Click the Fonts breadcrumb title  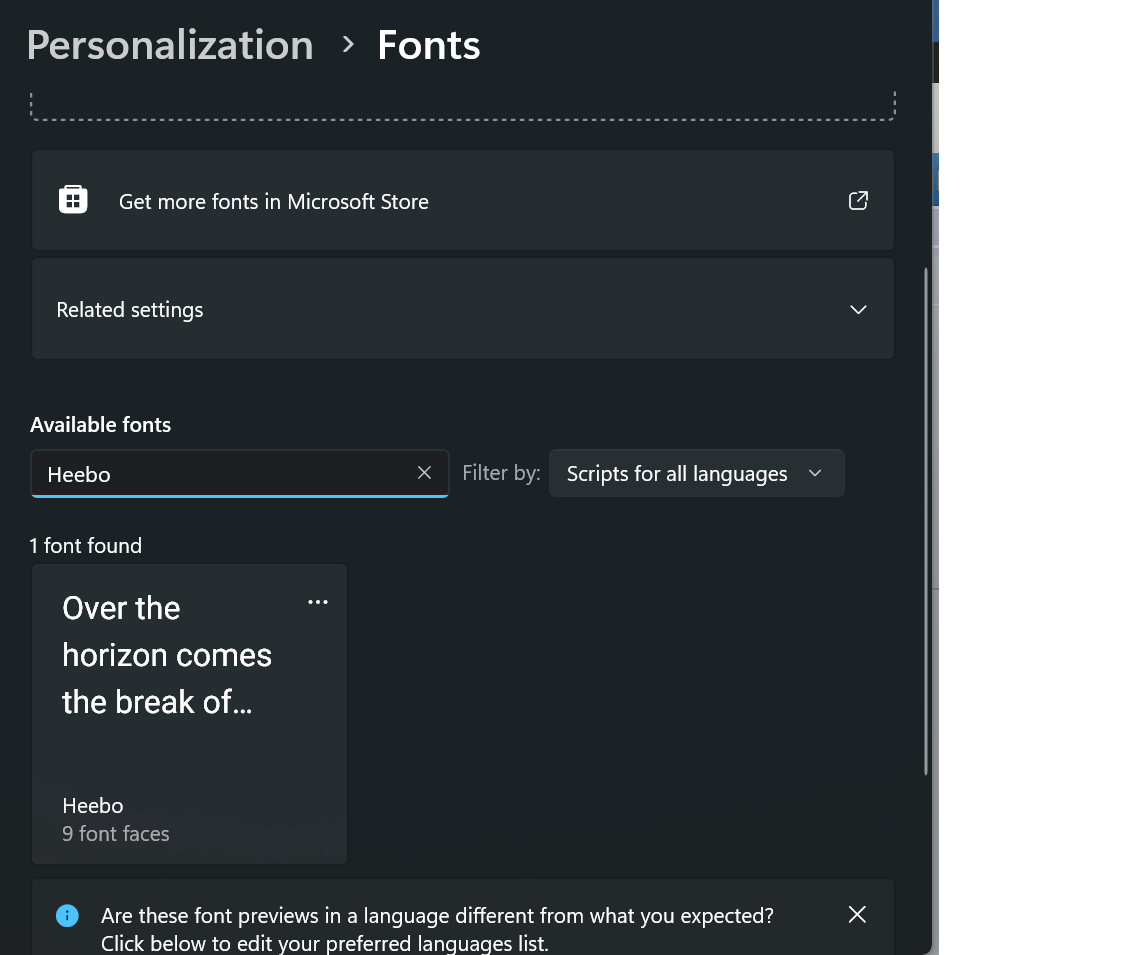pyautogui.click(x=428, y=46)
